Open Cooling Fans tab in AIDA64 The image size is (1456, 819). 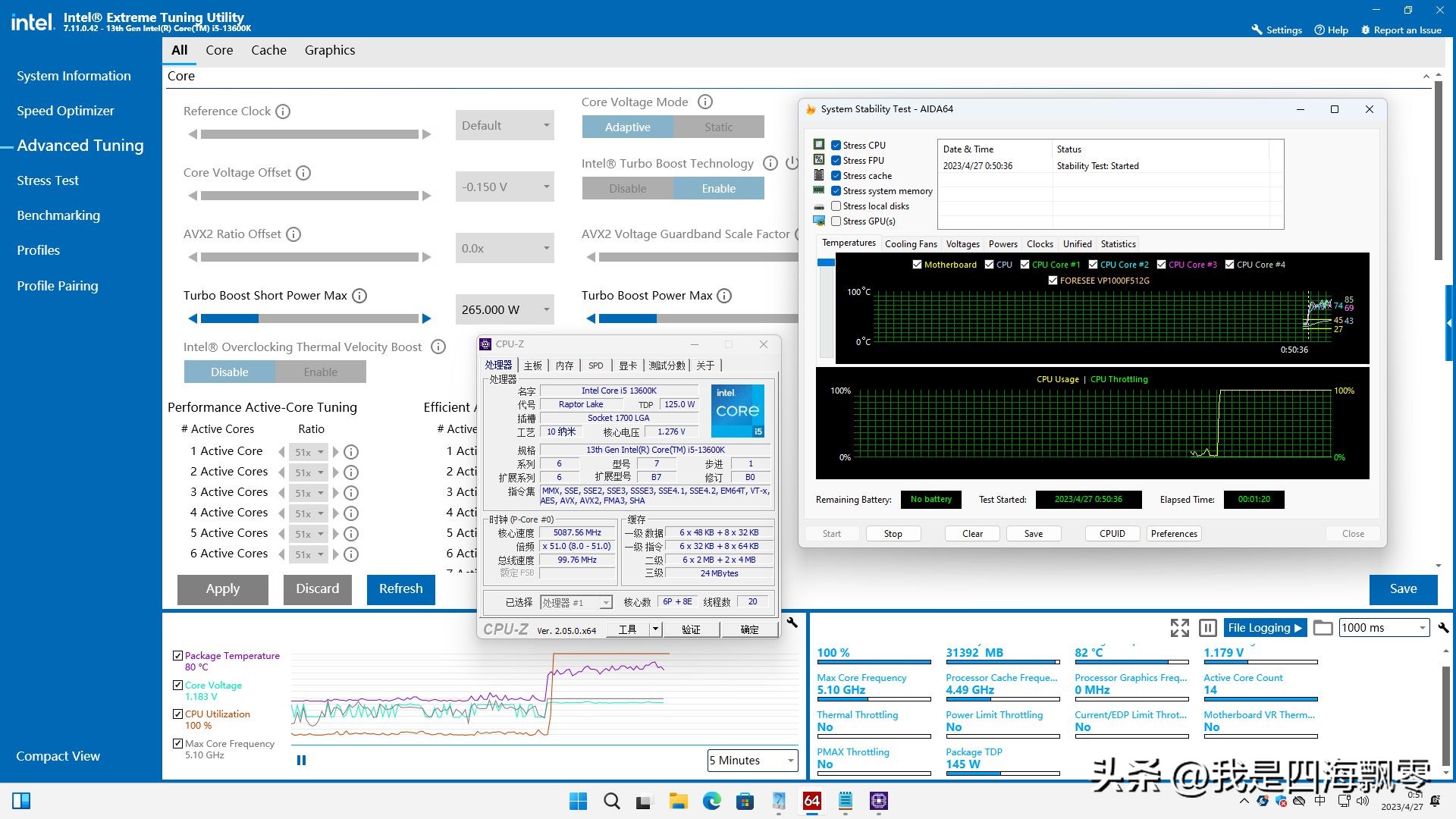pos(910,244)
